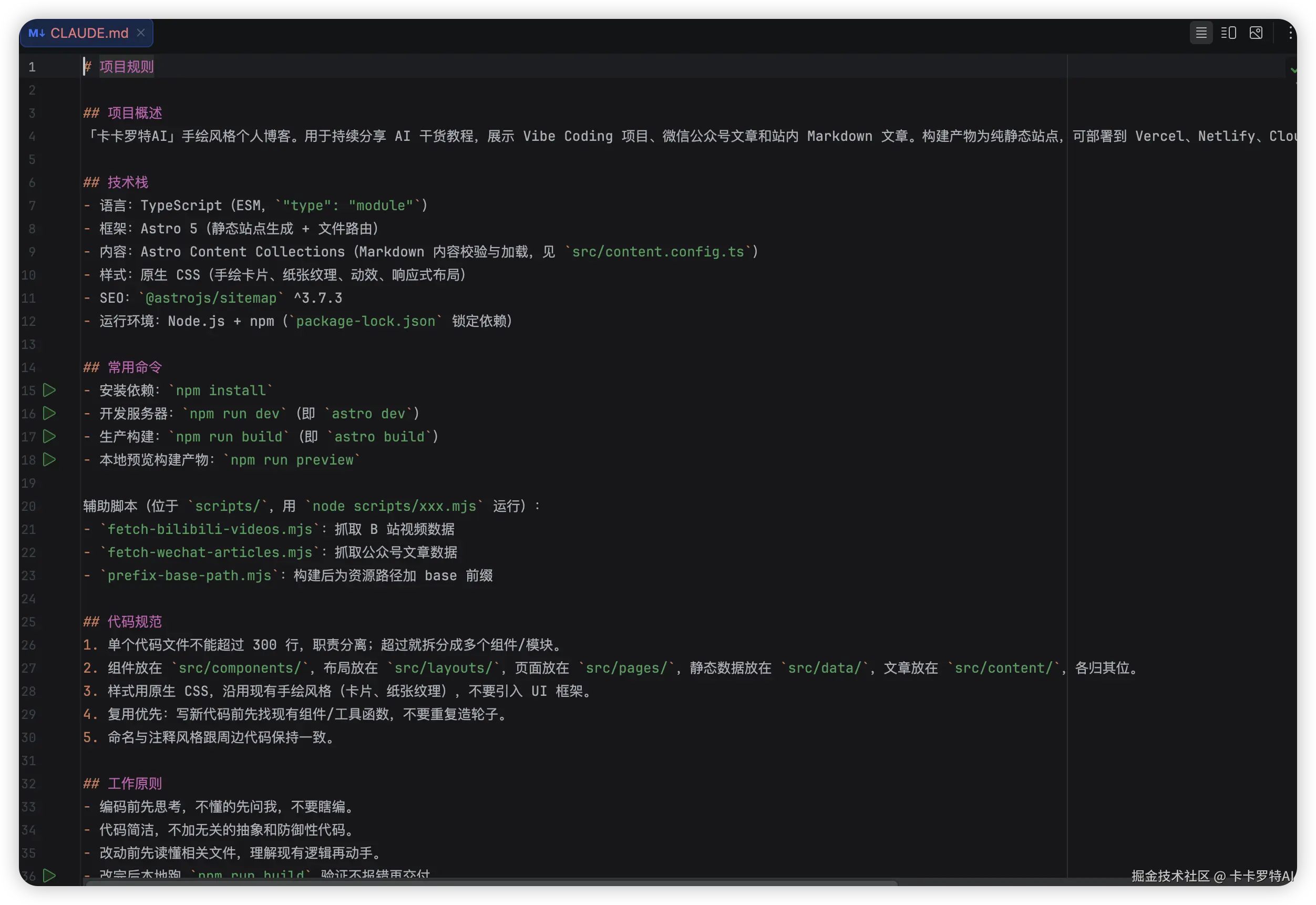Close the CLAUDE.md tab
This screenshot has width=1316, height=905.
pyautogui.click(x=141, y=33)
